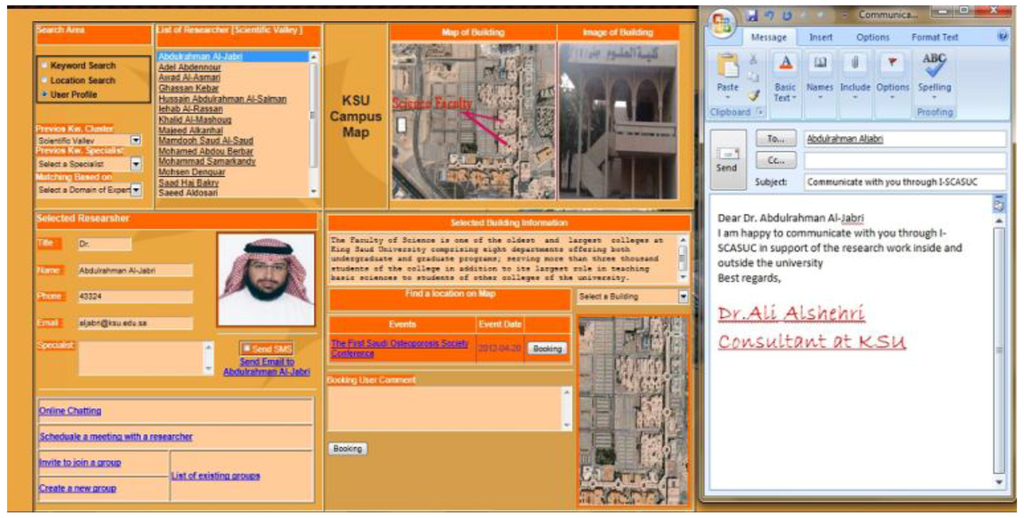Expand the Spelling dropdown arrow
This screenshot has width=1024, height=518.
pyautogui.click(x=935, y=98)
